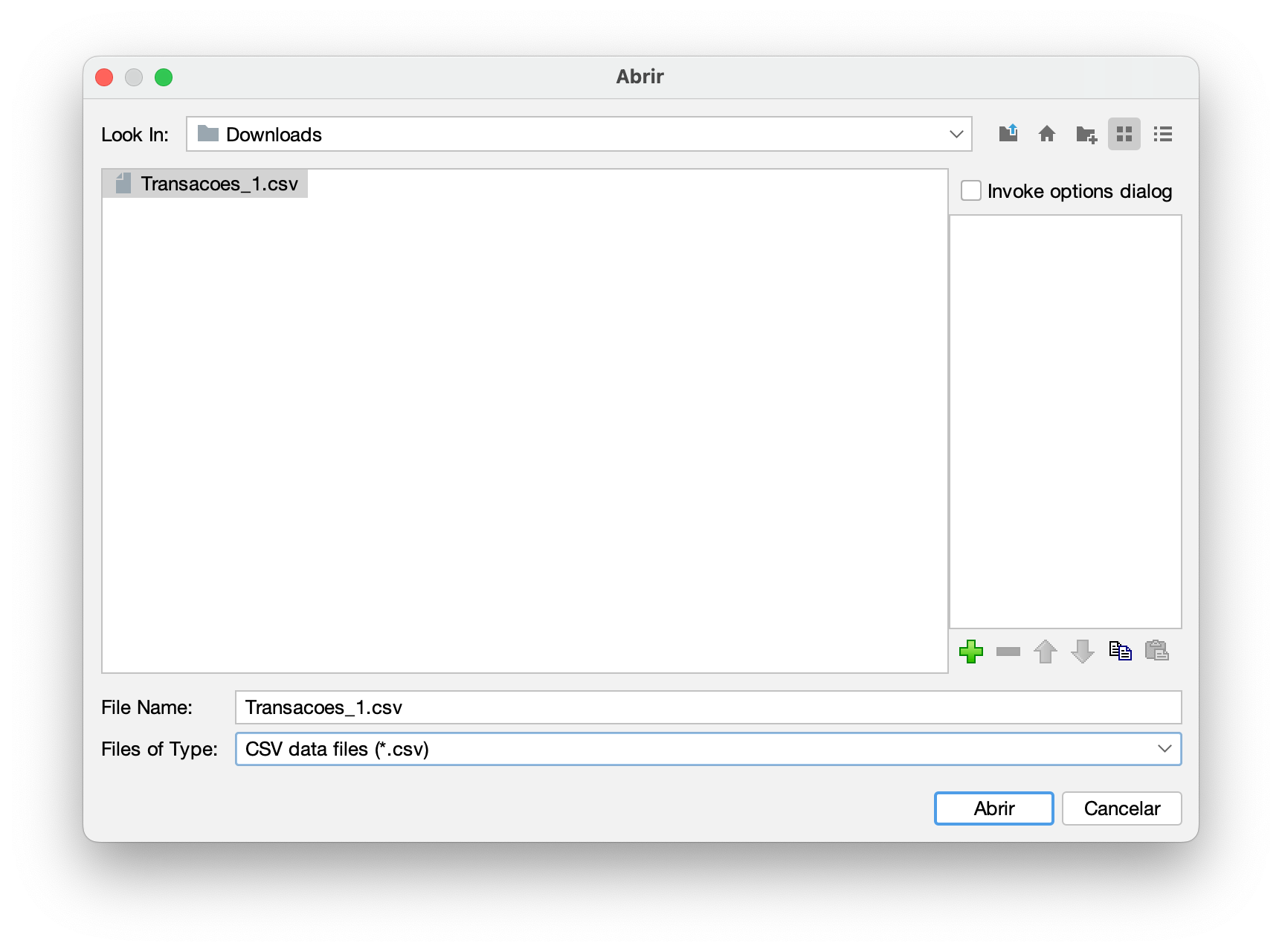Click the empty accessory list panel

click(x=1065, y=421)
